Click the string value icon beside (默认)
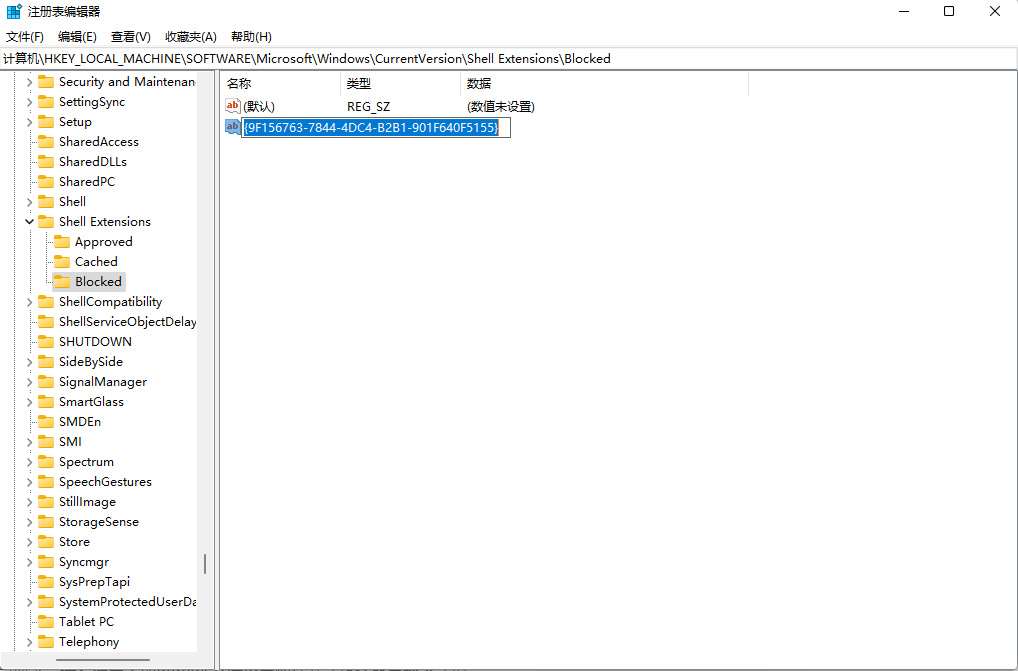The image size is (1018, 671). click(233, 106)
